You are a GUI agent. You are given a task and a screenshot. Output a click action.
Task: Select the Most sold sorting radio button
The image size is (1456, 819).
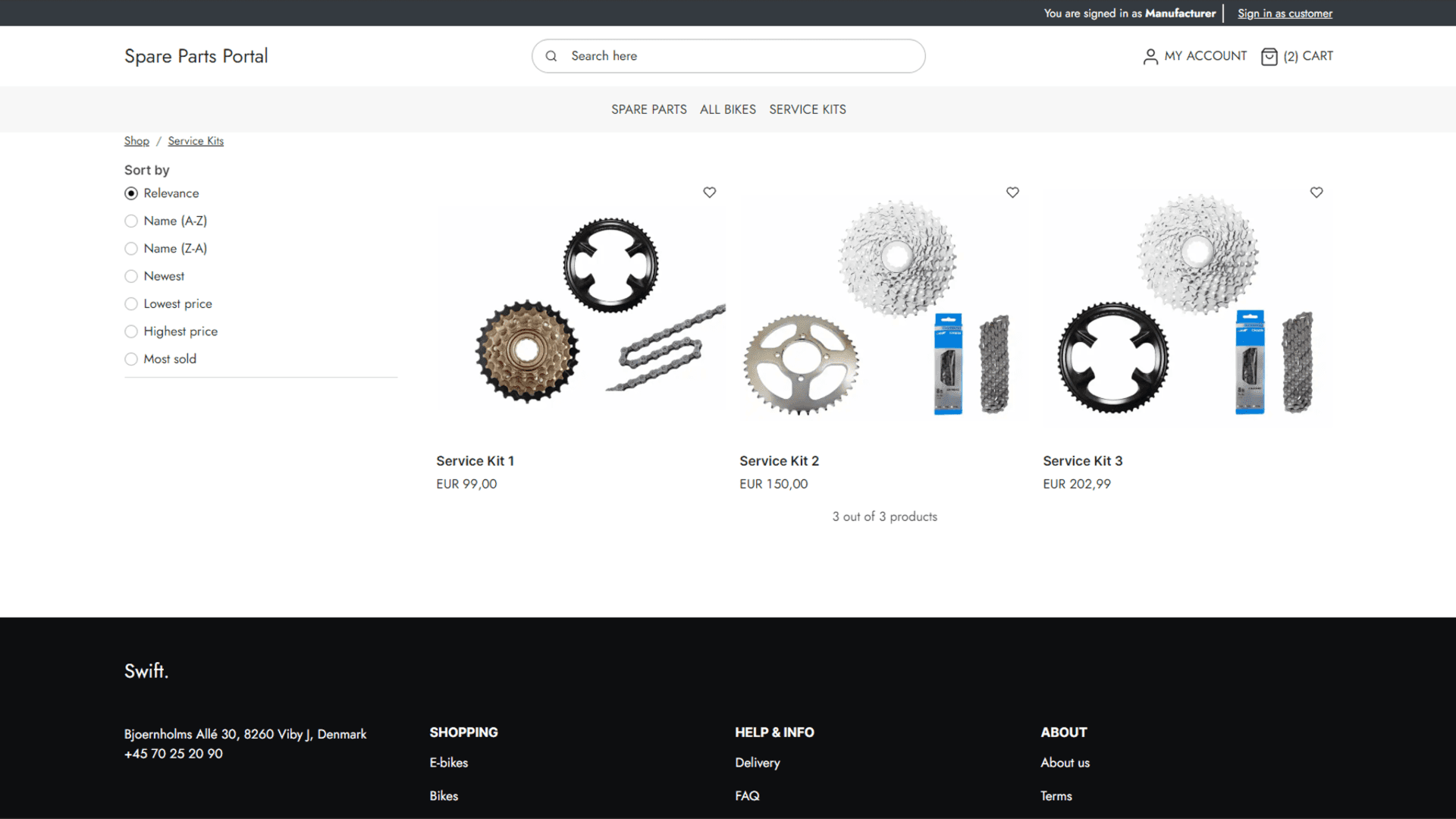(x=130, y=359)
